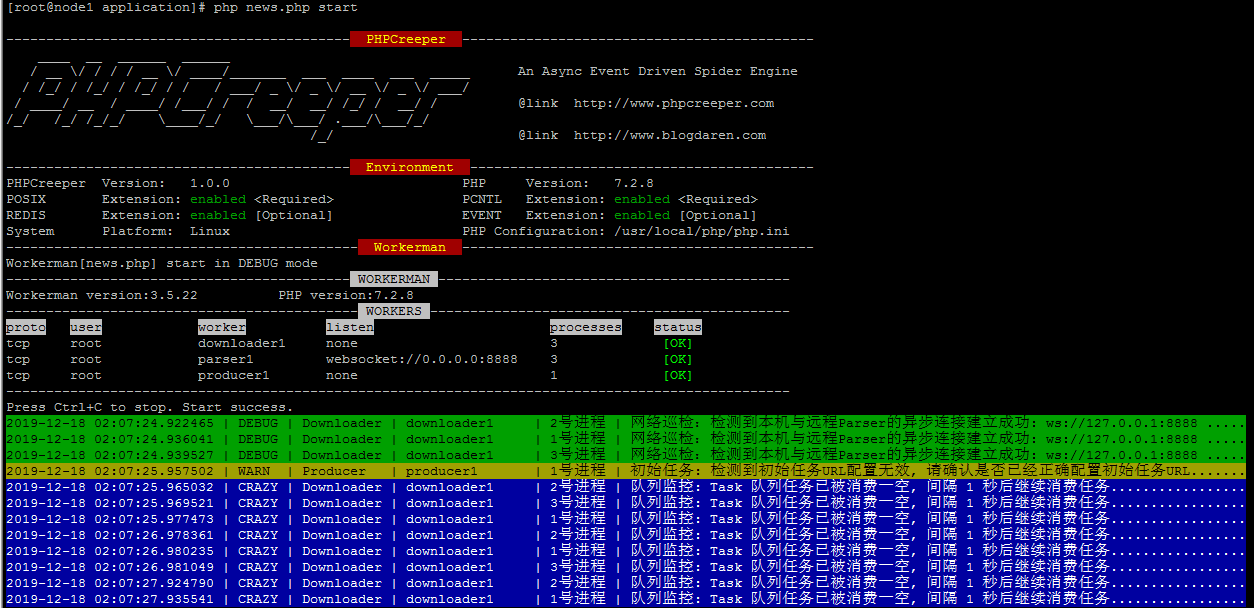
Task: Click the proto column header
Action: point(26,327)
